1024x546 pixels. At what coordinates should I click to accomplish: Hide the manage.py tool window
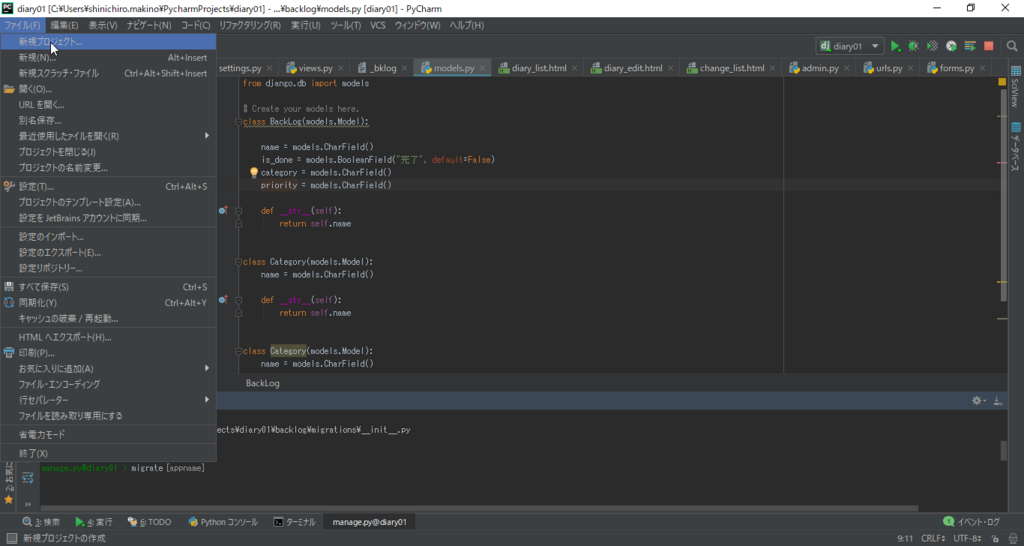pos(998,400)
